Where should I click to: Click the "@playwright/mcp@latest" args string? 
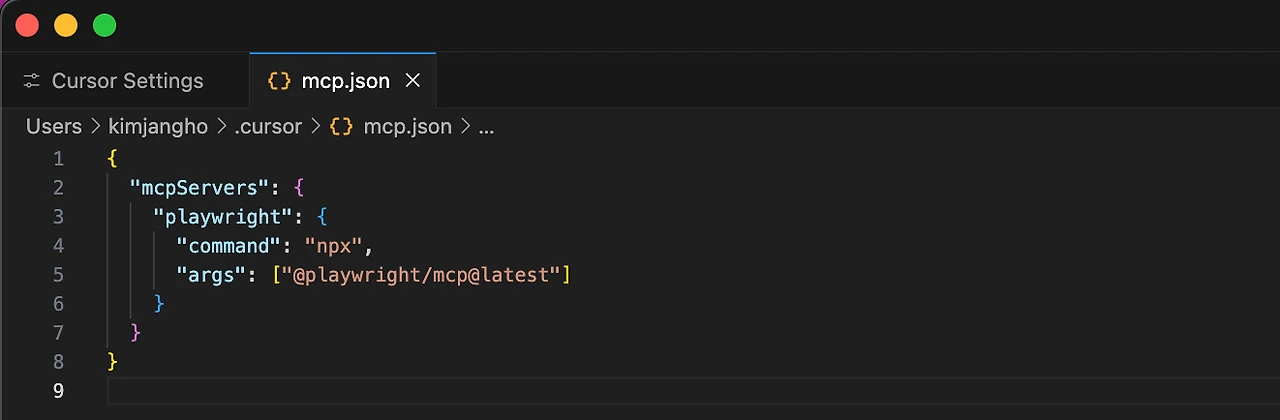(x=421, y=274)
